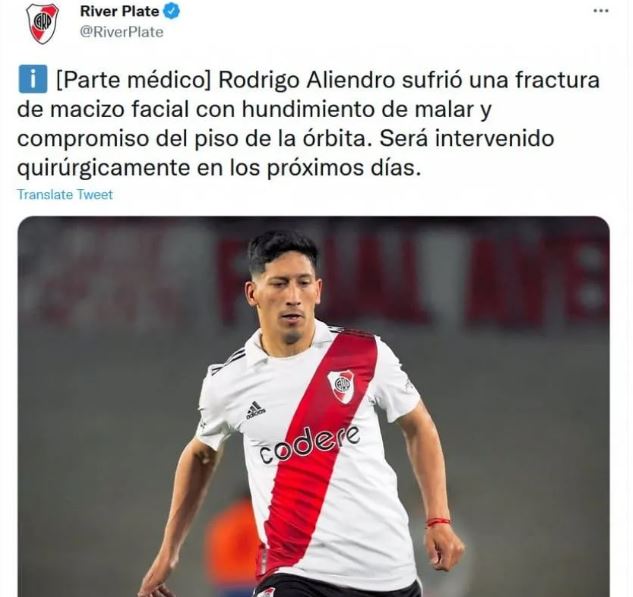This screenshot has width=633, height=597.
Task: Click the codere sponsor text on jersey
Action: click(309, 444)
